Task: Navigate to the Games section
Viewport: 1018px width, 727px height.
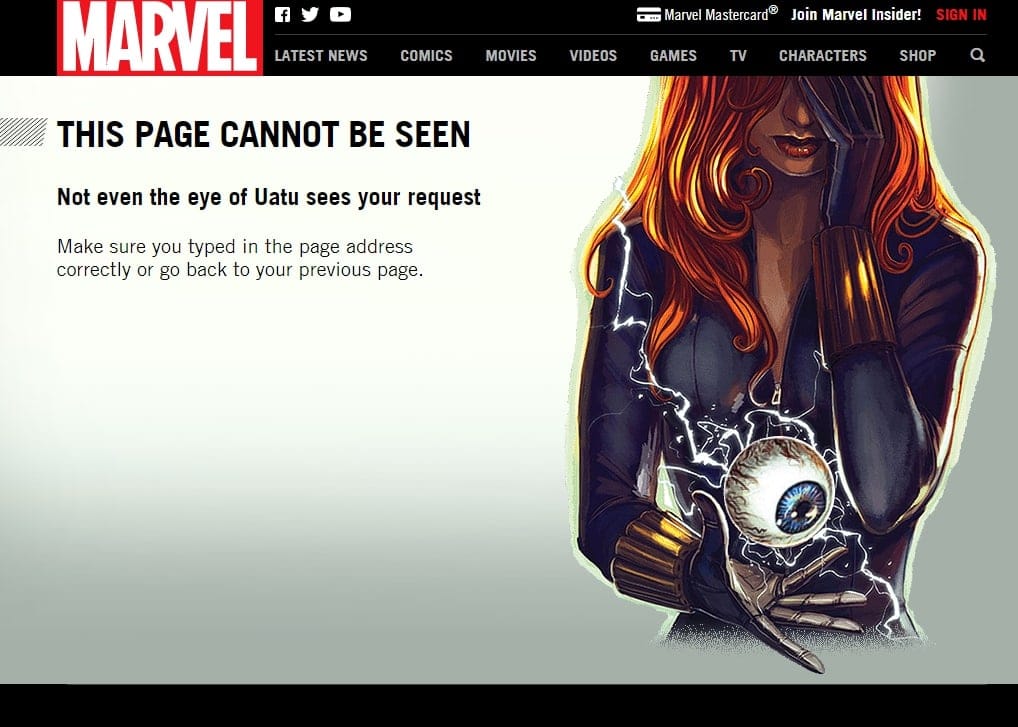Action: click(673, 56)
